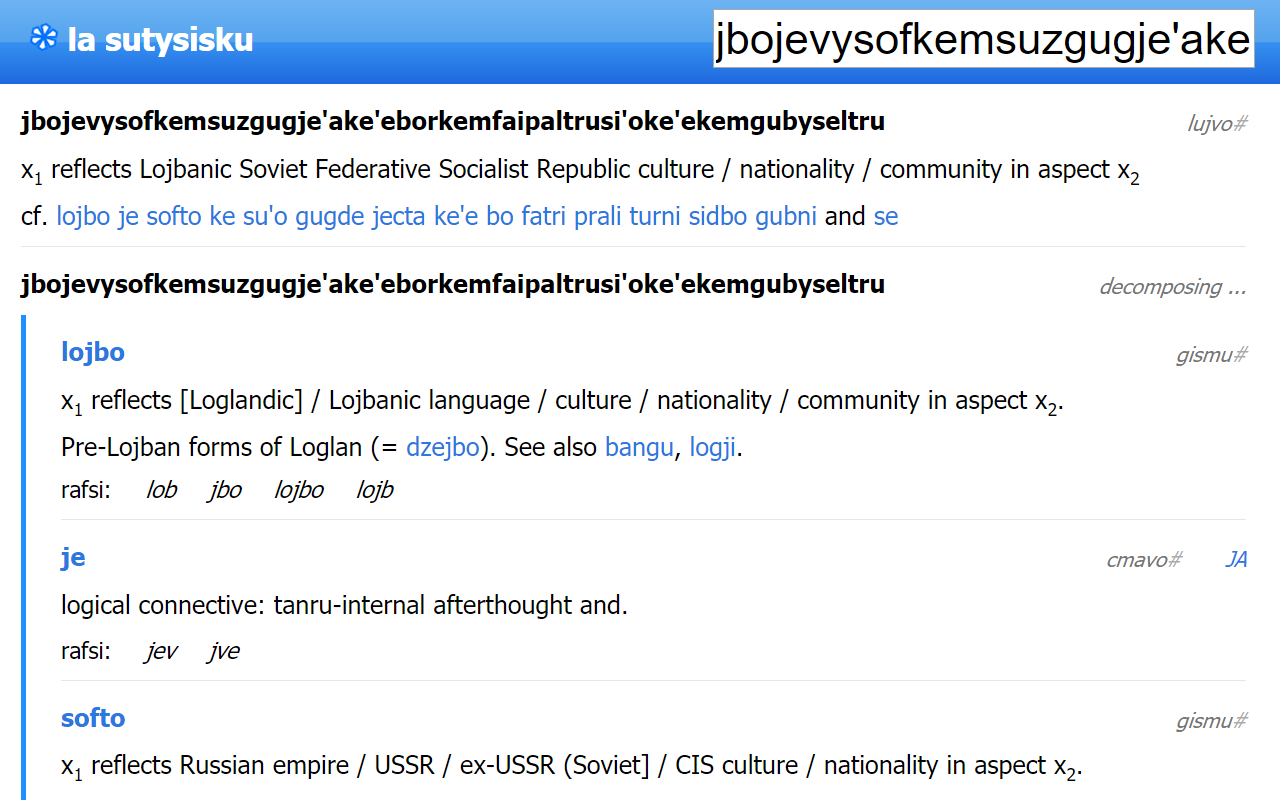Click the cmavo# type label
The width and height of the screenshot is (1280, 800).
[x=1144, y=560]
